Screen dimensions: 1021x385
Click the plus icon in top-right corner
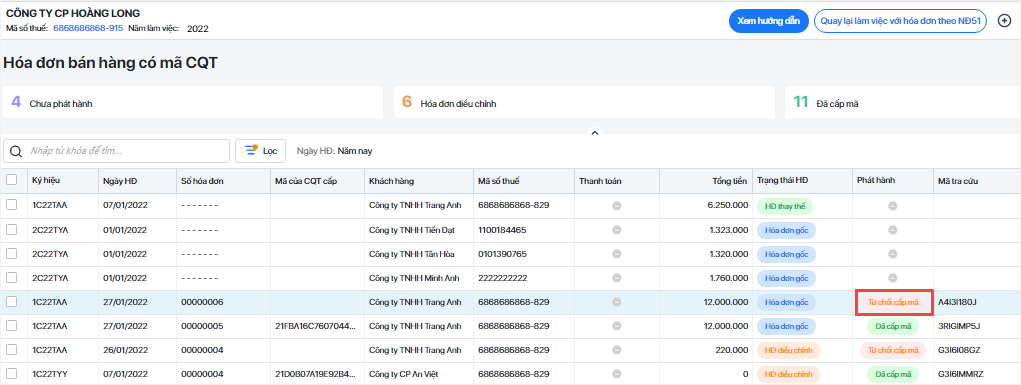[1004, 21]
